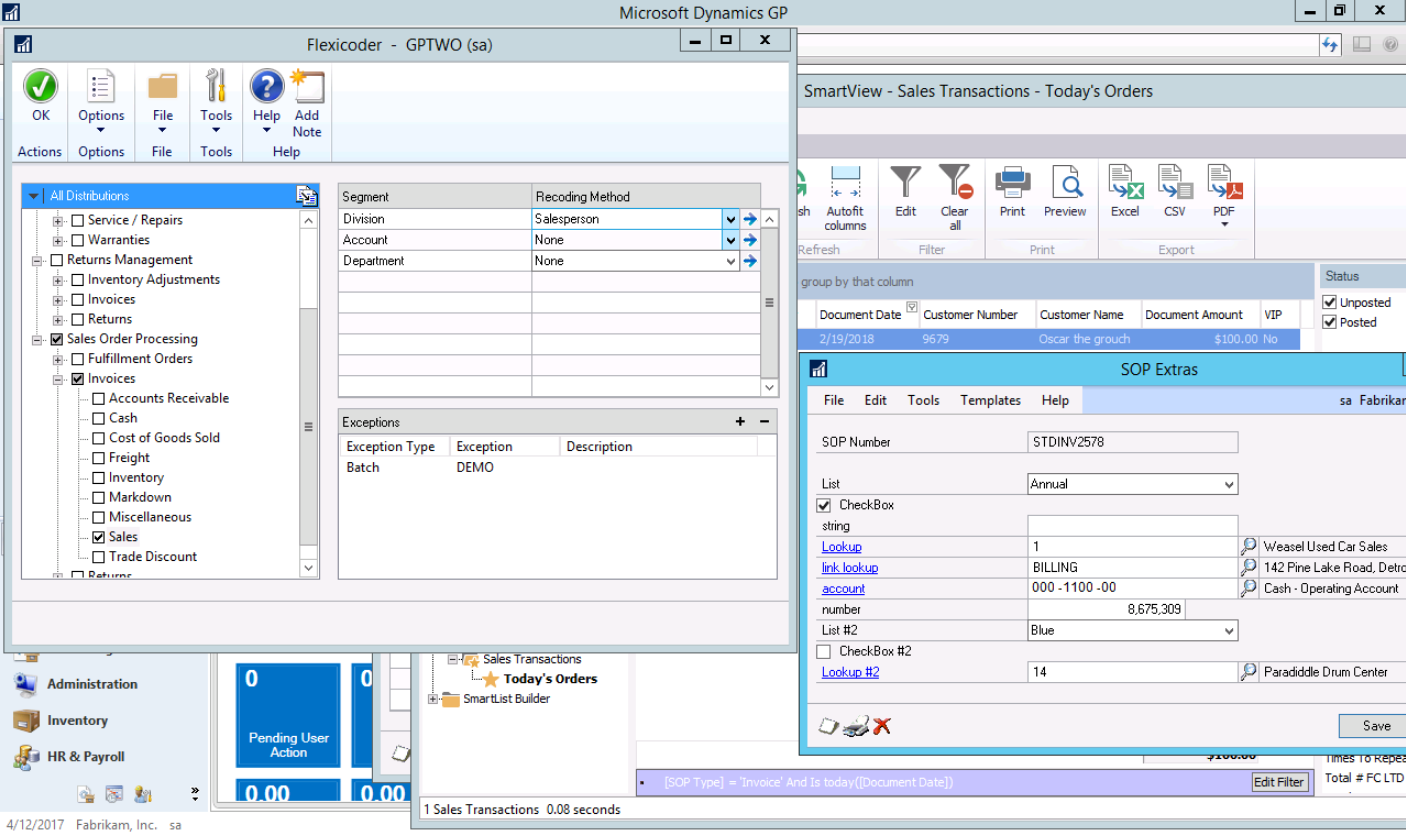Uncheck the Posted status box
Image resolution: width=1406 pixels, height=834 pixels.
[x=1330, y=322]
